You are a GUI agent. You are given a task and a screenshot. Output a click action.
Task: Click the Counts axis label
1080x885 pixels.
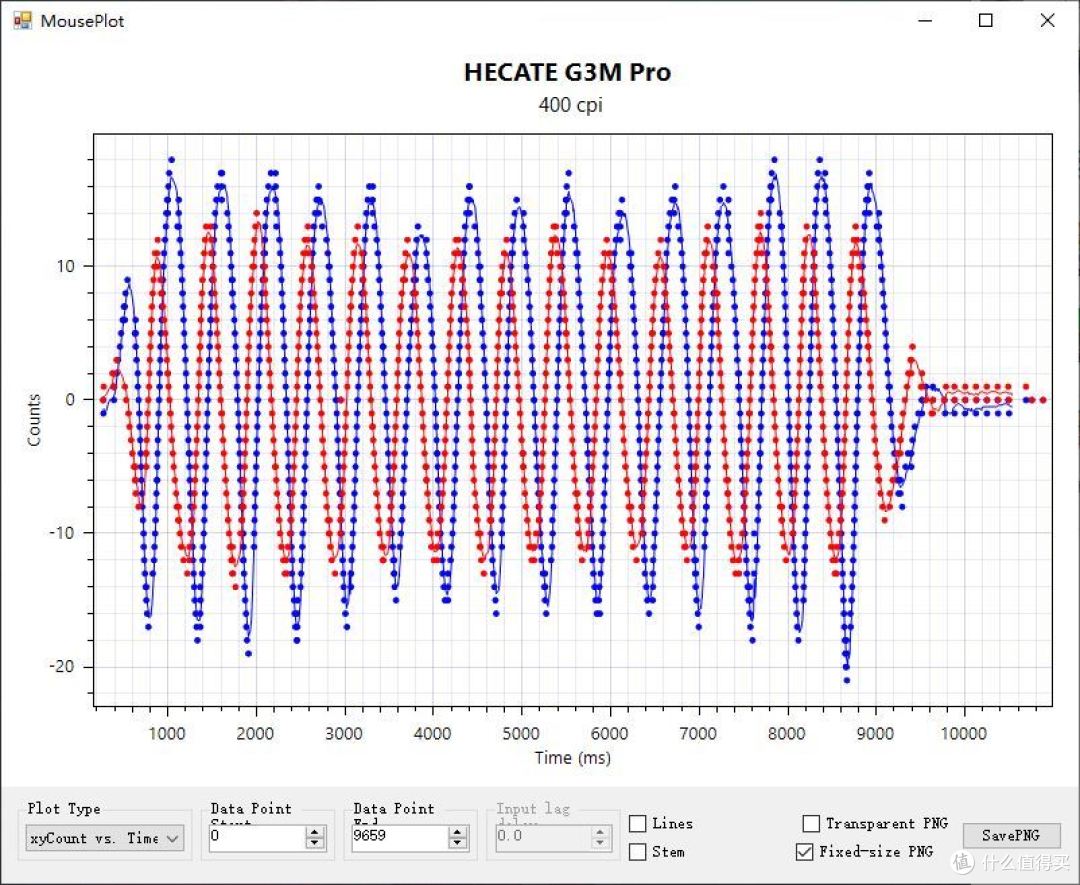pos(34,420)
